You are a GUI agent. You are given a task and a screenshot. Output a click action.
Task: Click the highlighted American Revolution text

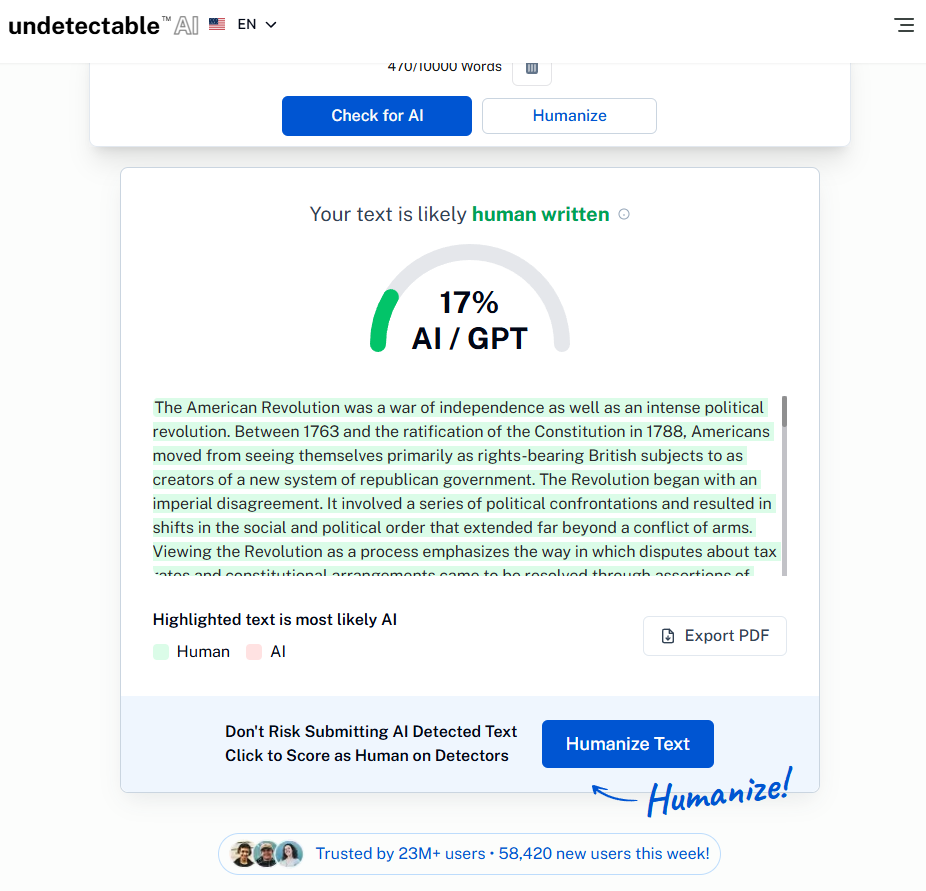[467, 487]
